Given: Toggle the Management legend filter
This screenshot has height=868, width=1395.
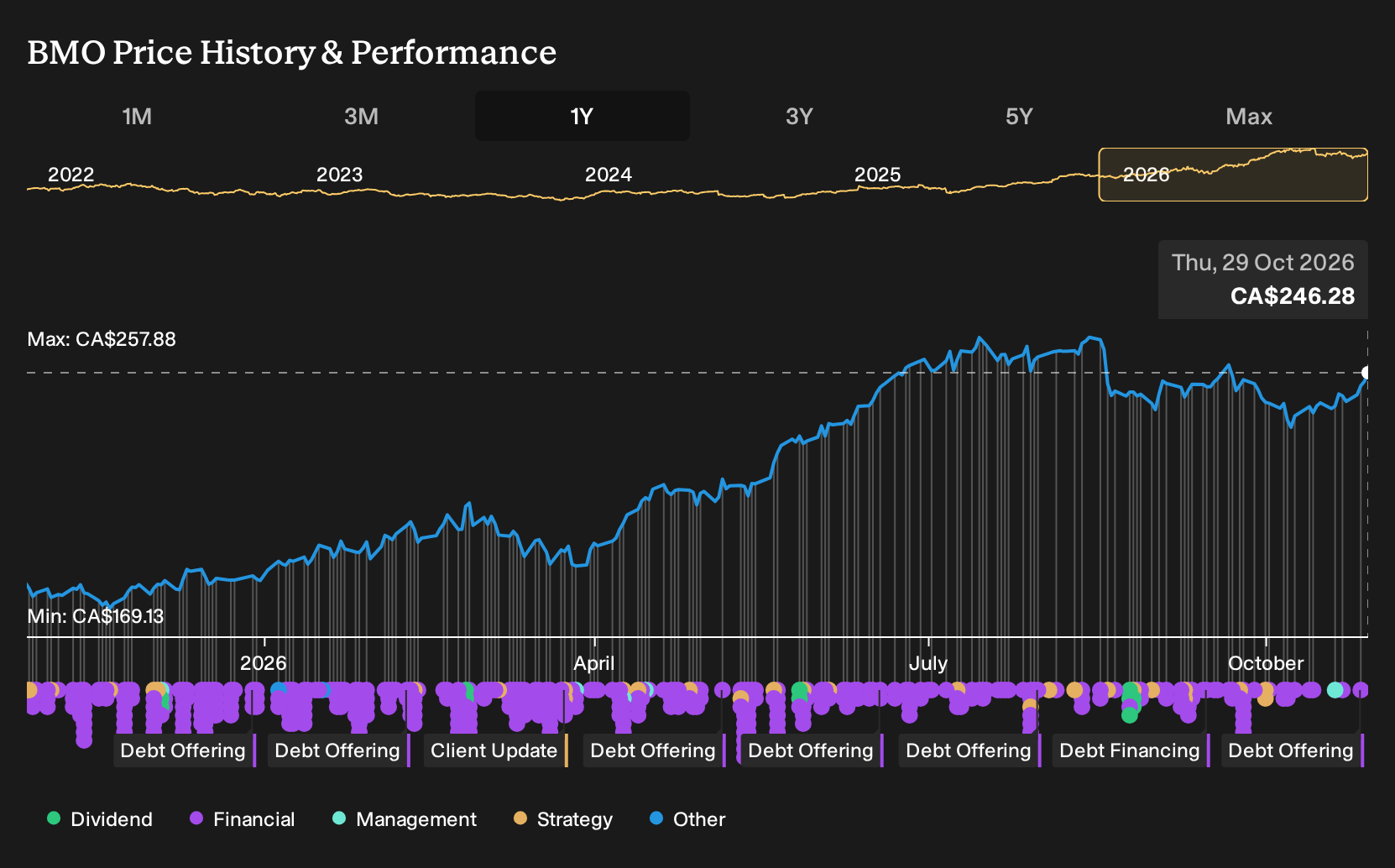Looking at the screenshot, I should (405, 819).
